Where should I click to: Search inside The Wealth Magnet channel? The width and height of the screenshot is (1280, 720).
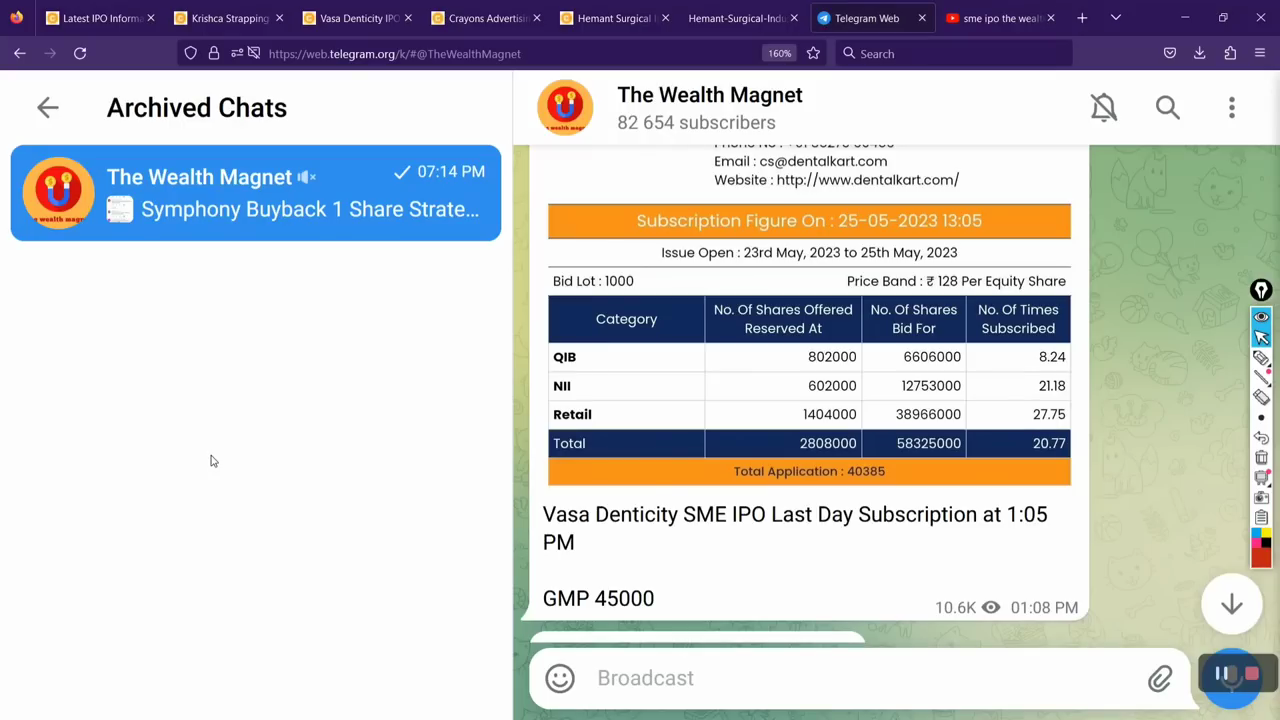[x=1168, y=107]
